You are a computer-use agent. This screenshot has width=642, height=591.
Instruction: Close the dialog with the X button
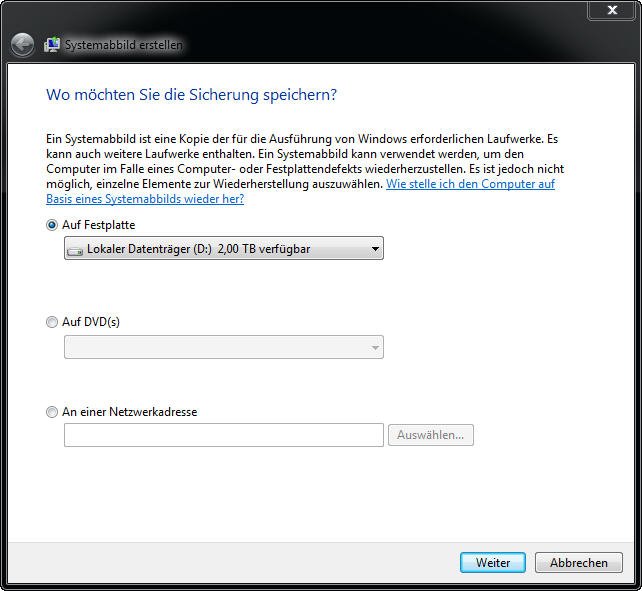(x=612, y=9)
